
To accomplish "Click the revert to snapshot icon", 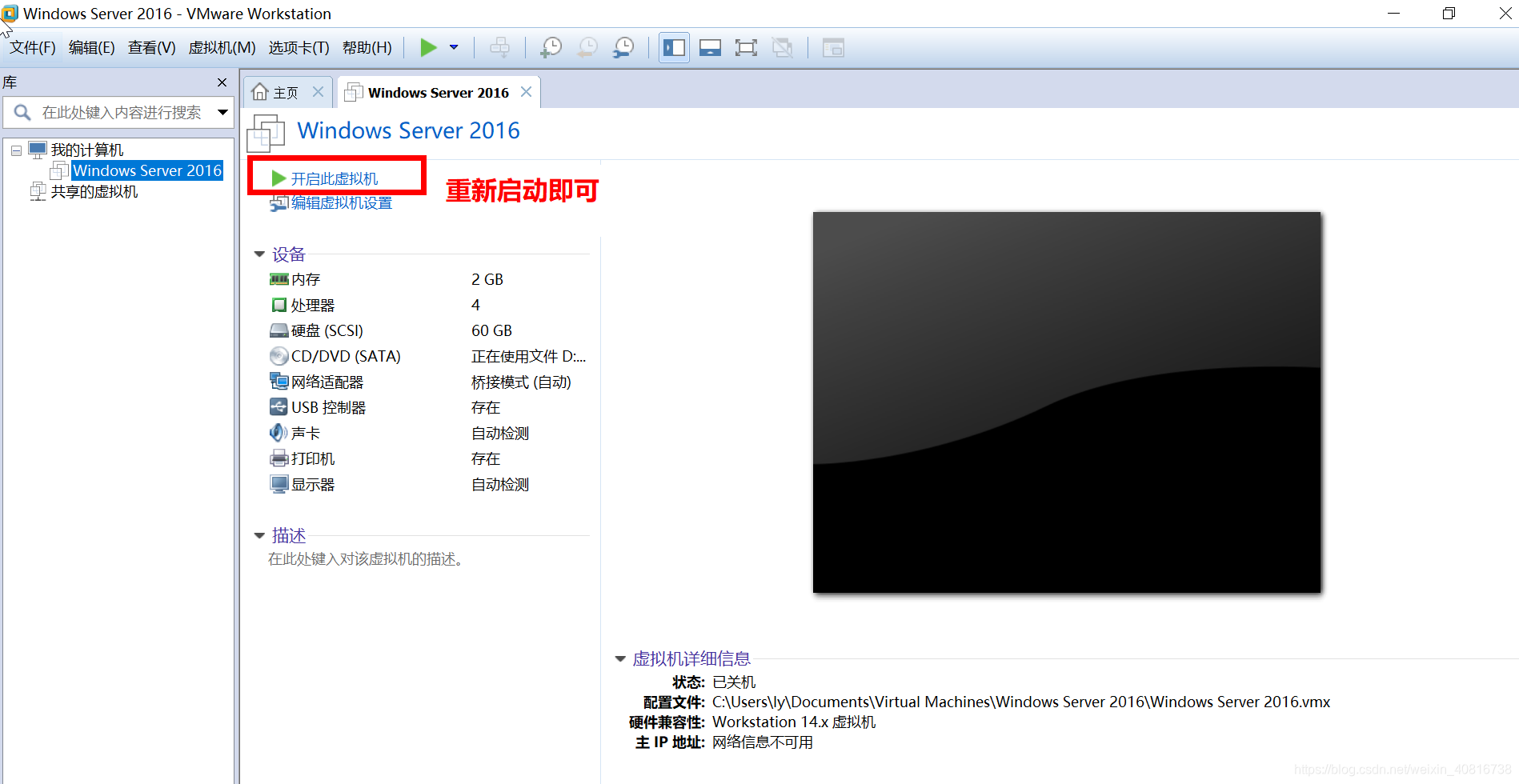I will [587, 48].
